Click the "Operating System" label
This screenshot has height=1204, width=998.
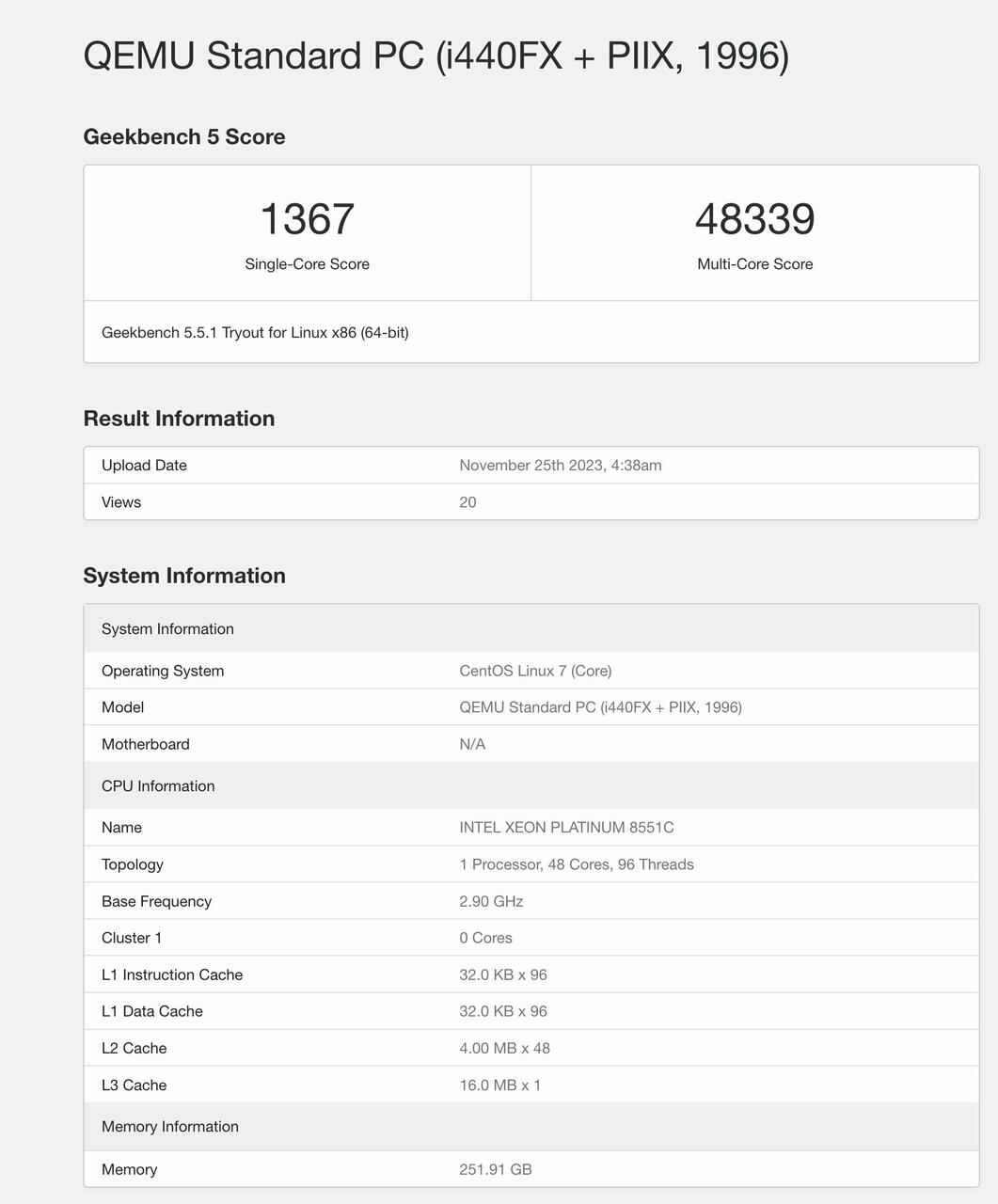pyautogui.click(x=163, y=671)
